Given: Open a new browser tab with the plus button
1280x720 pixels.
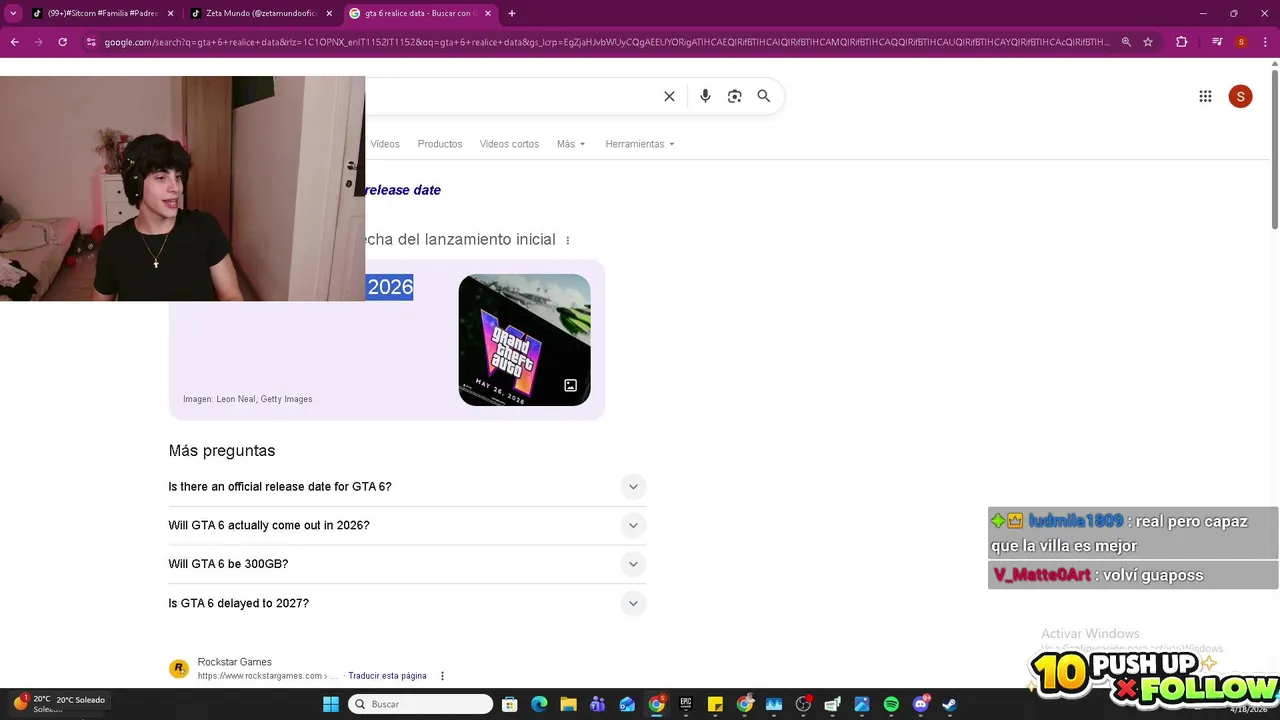Looking at the screenshot, I should point(512,13).
